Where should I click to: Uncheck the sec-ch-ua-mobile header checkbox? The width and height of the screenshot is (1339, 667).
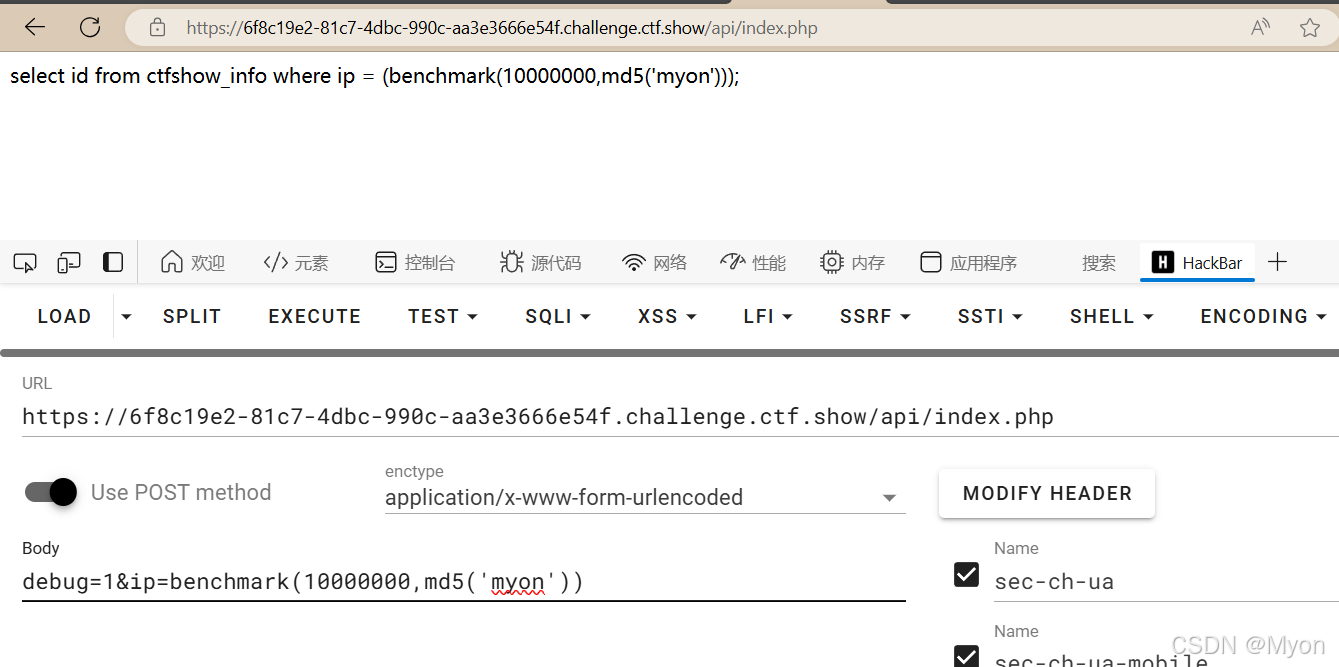coord(966,656)
